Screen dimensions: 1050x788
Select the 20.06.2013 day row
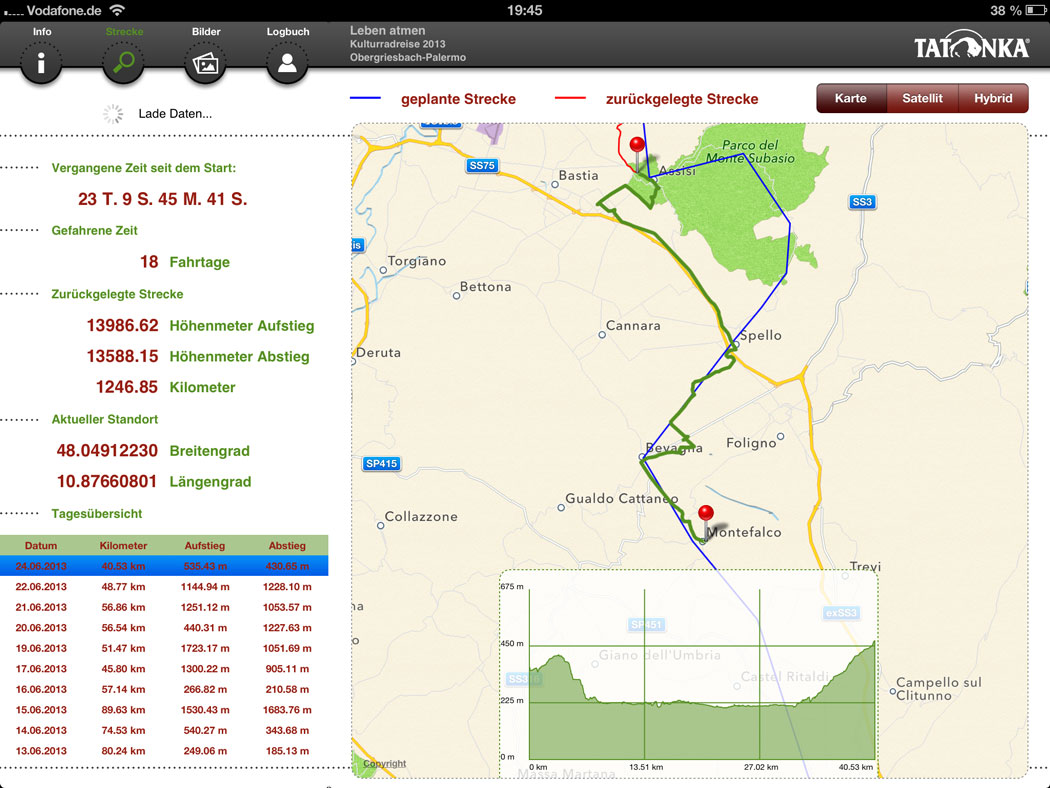(164, 627)
